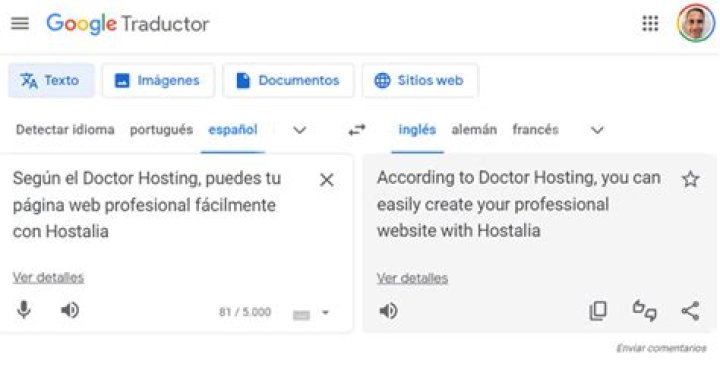Viewport: 720px width, 383px height.
Task: Expand input tools dropdown arrow
Action: coord(326,313)
